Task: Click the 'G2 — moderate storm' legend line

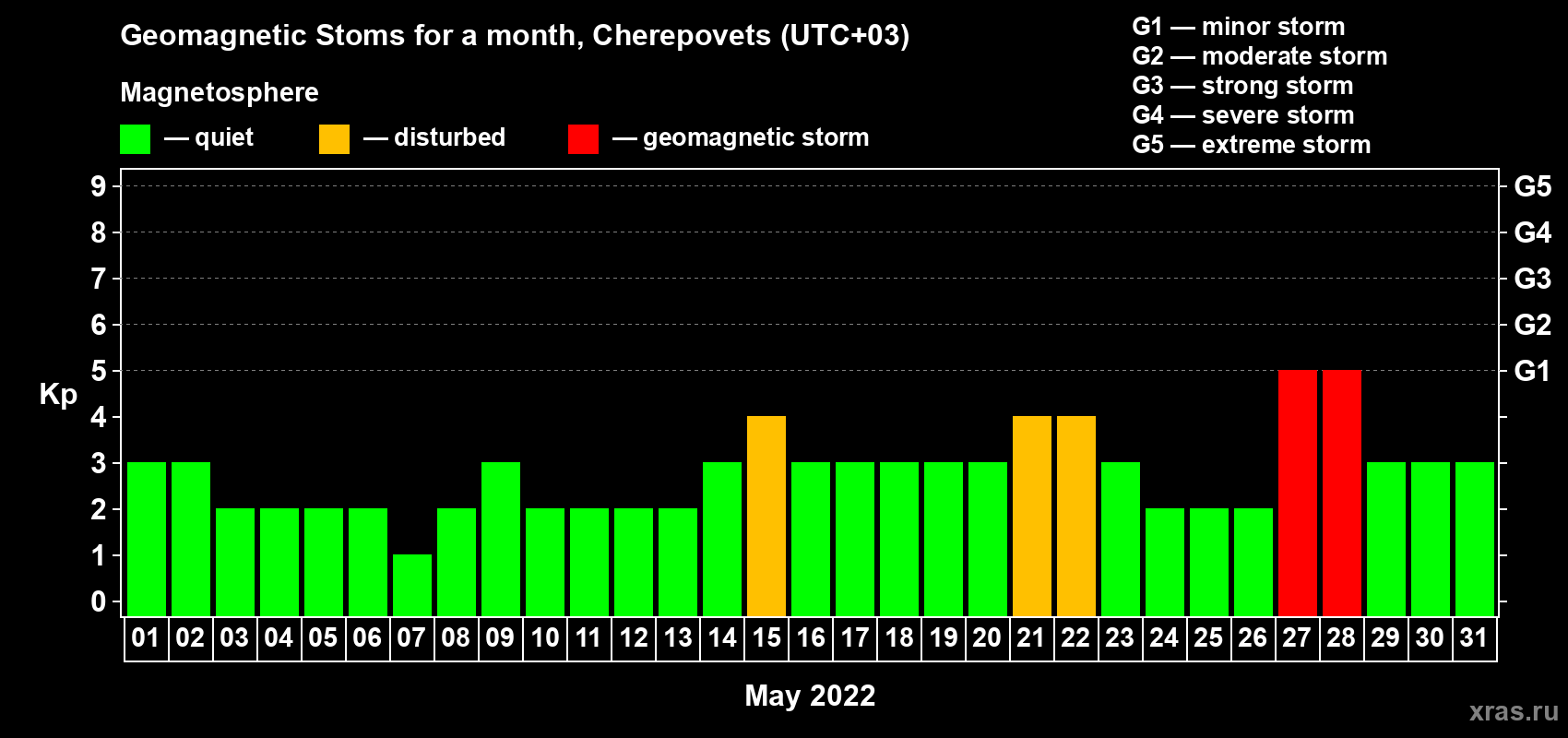Action: (1260, 56)
